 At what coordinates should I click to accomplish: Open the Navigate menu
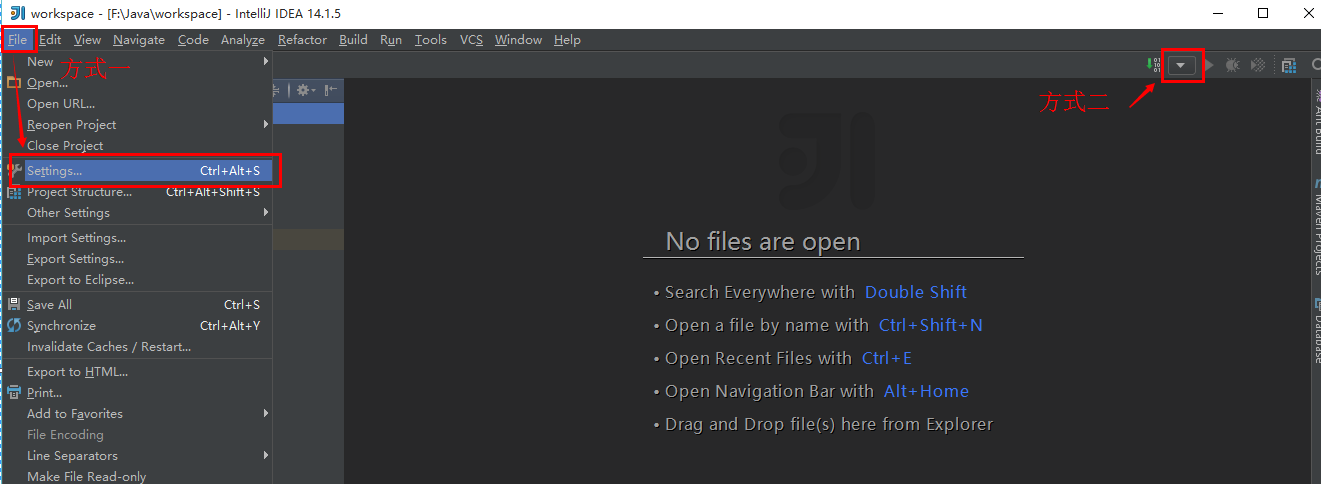[x=139, y=40]
